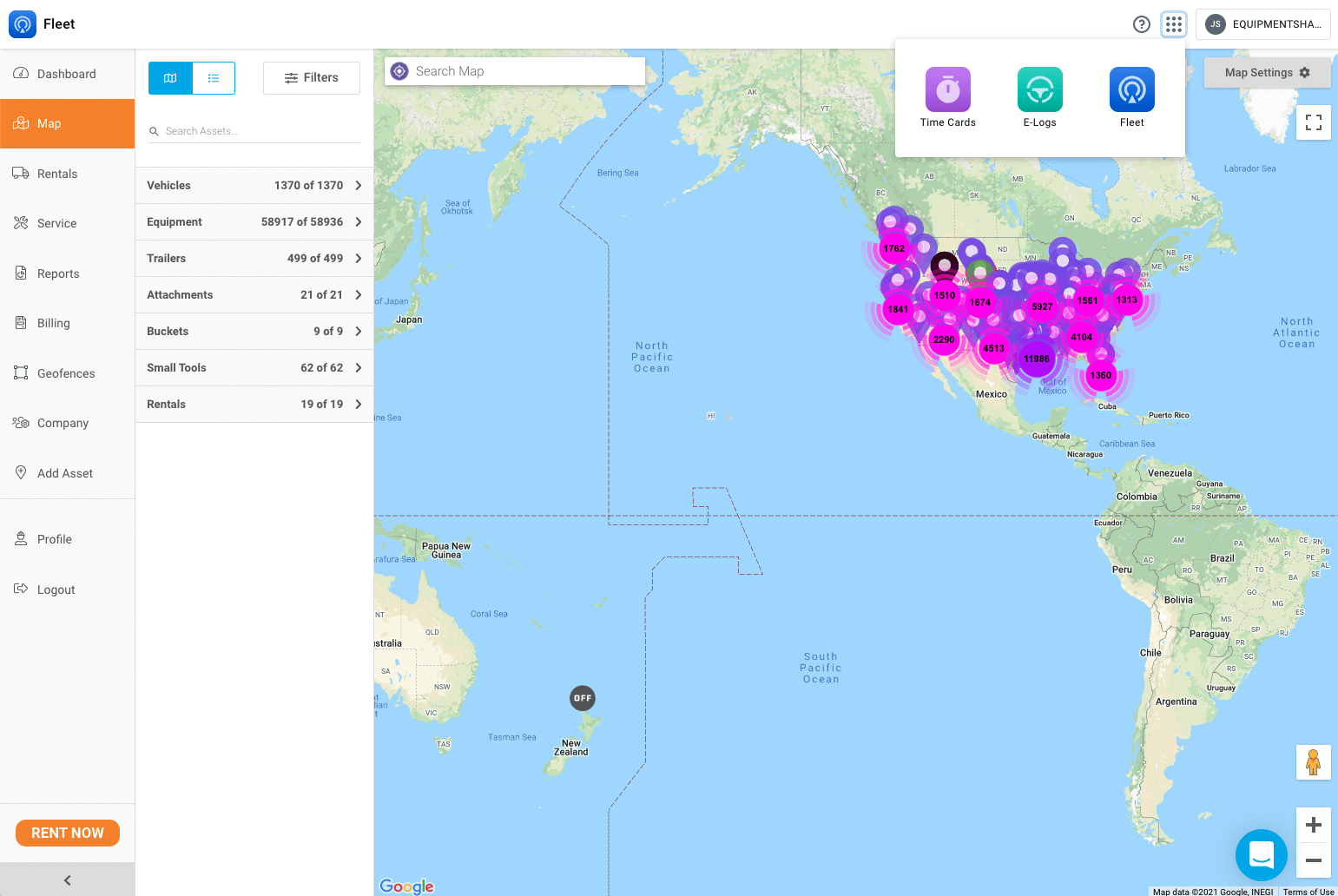Open the E-Logs app
Viewport: 1338px width, 896px height.
pos(1039,96)
